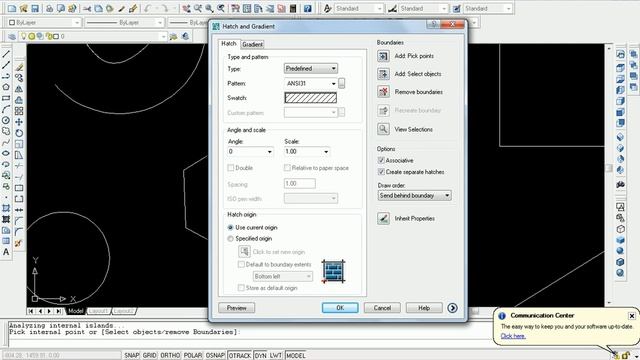Select the Explode modify tool
Image resolution: width=640 pixels, height=360 pixels.
(x=19, y=243)
